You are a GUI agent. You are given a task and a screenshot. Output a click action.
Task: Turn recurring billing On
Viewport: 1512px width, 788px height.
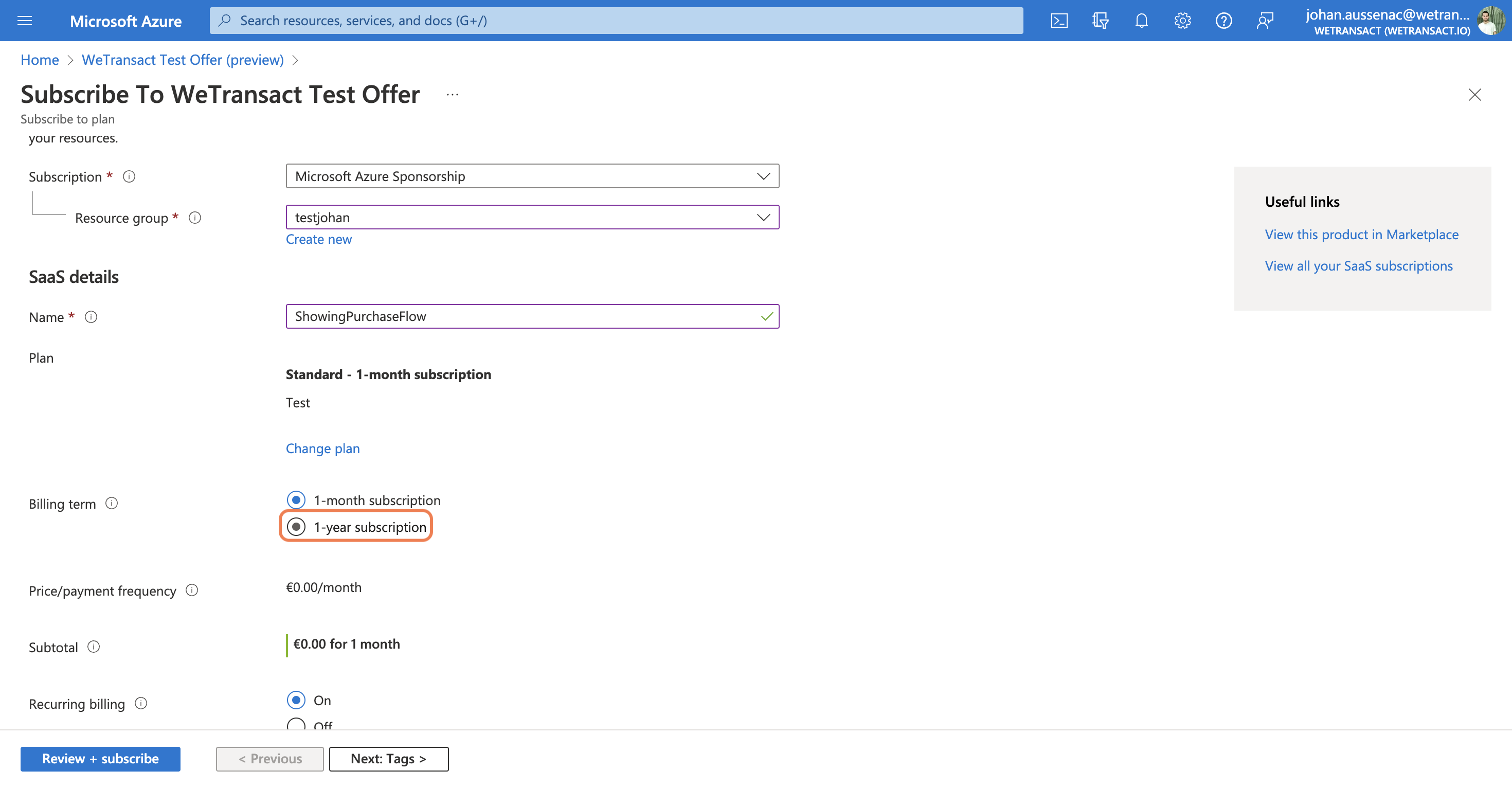coord(296,700)
